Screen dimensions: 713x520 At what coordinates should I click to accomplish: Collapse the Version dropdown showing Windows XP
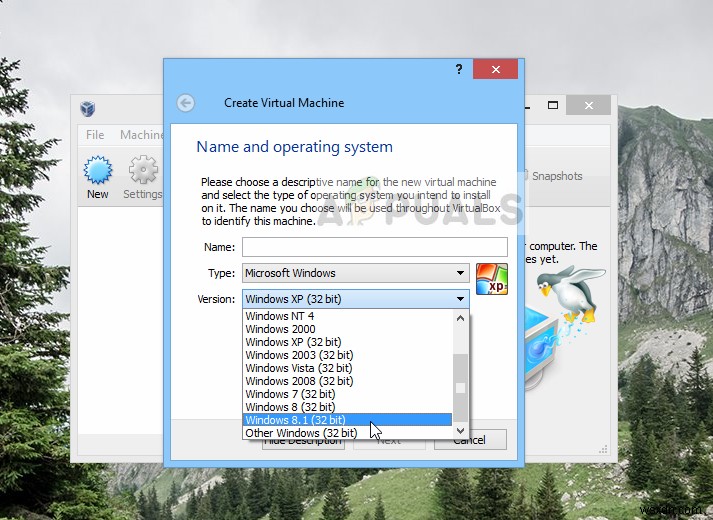356,299
